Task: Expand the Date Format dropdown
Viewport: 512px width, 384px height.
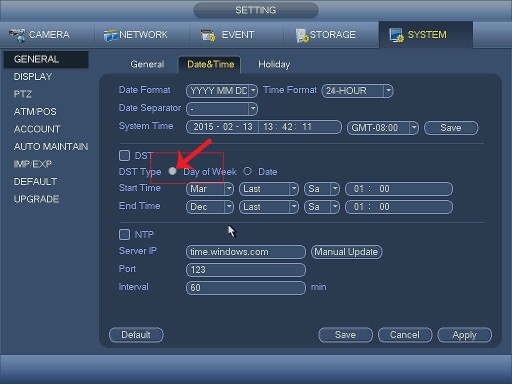Action: pos(222,91)
